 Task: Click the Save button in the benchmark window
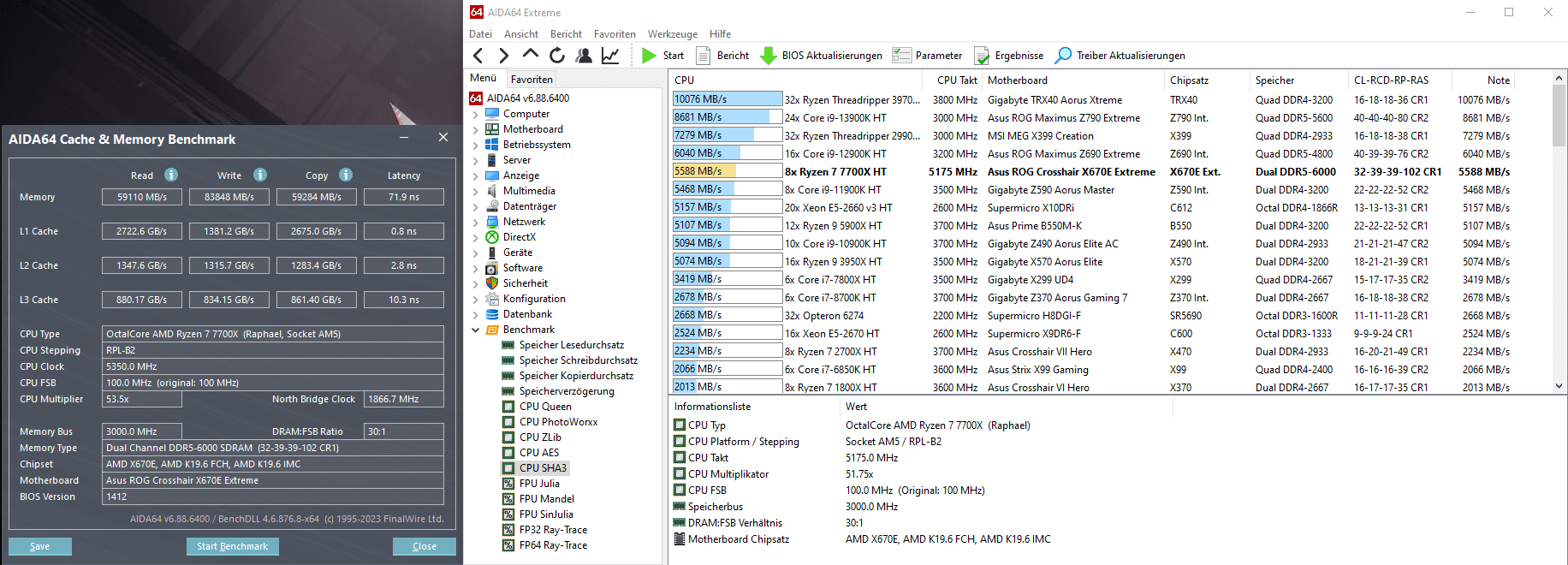click(x=40, y=546)
